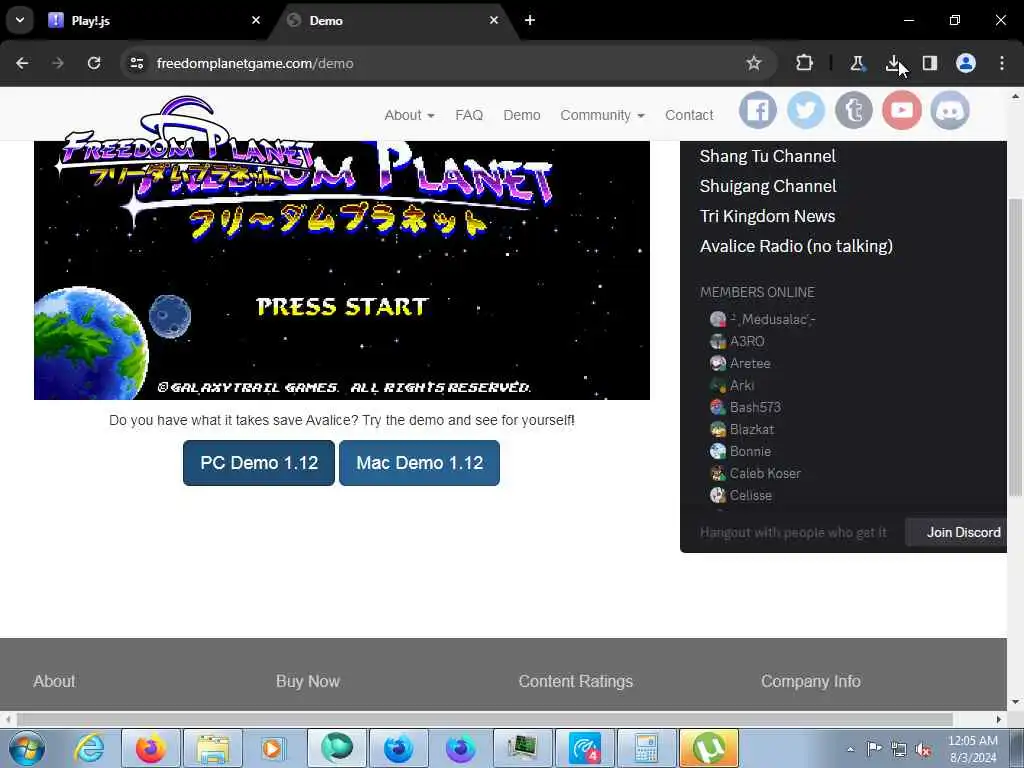The width and height of the screenshot is (1024, 768).
Task: Download Mac Demo 1.12
Action: click(419, 463)
